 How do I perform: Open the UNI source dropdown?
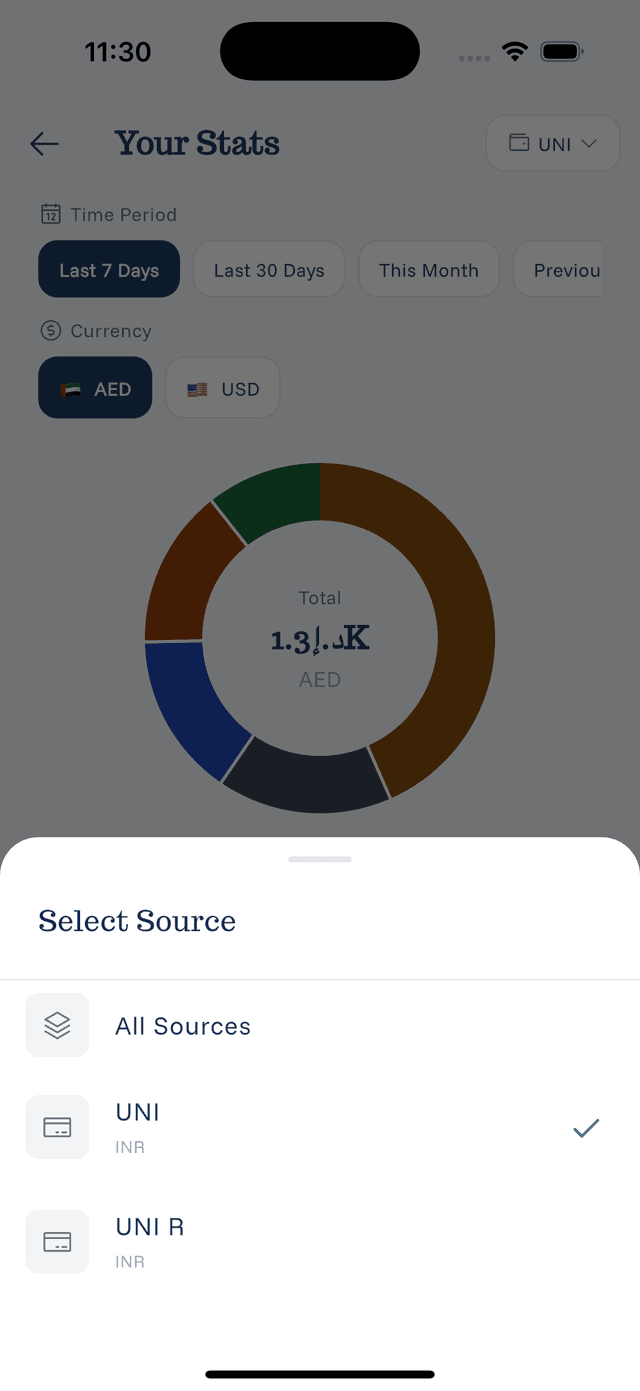tap(553, 143)
